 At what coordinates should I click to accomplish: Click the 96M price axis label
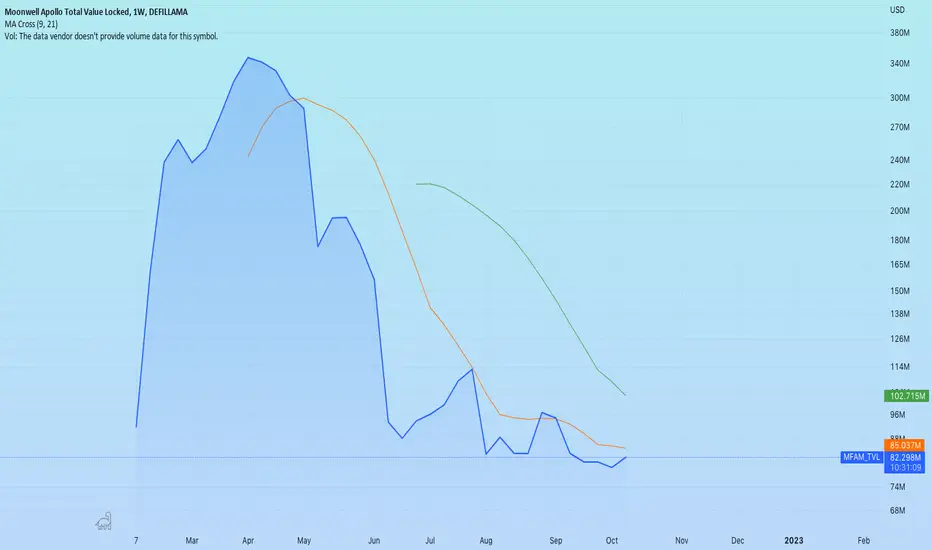pos(898,414)
